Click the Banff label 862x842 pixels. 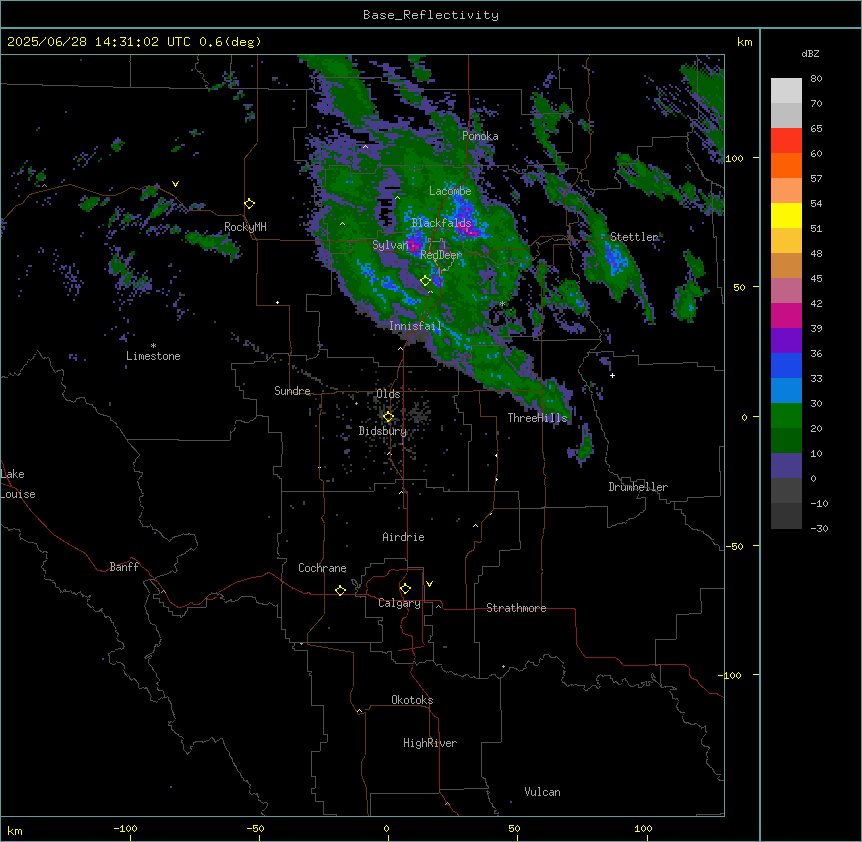coord(124,567)
